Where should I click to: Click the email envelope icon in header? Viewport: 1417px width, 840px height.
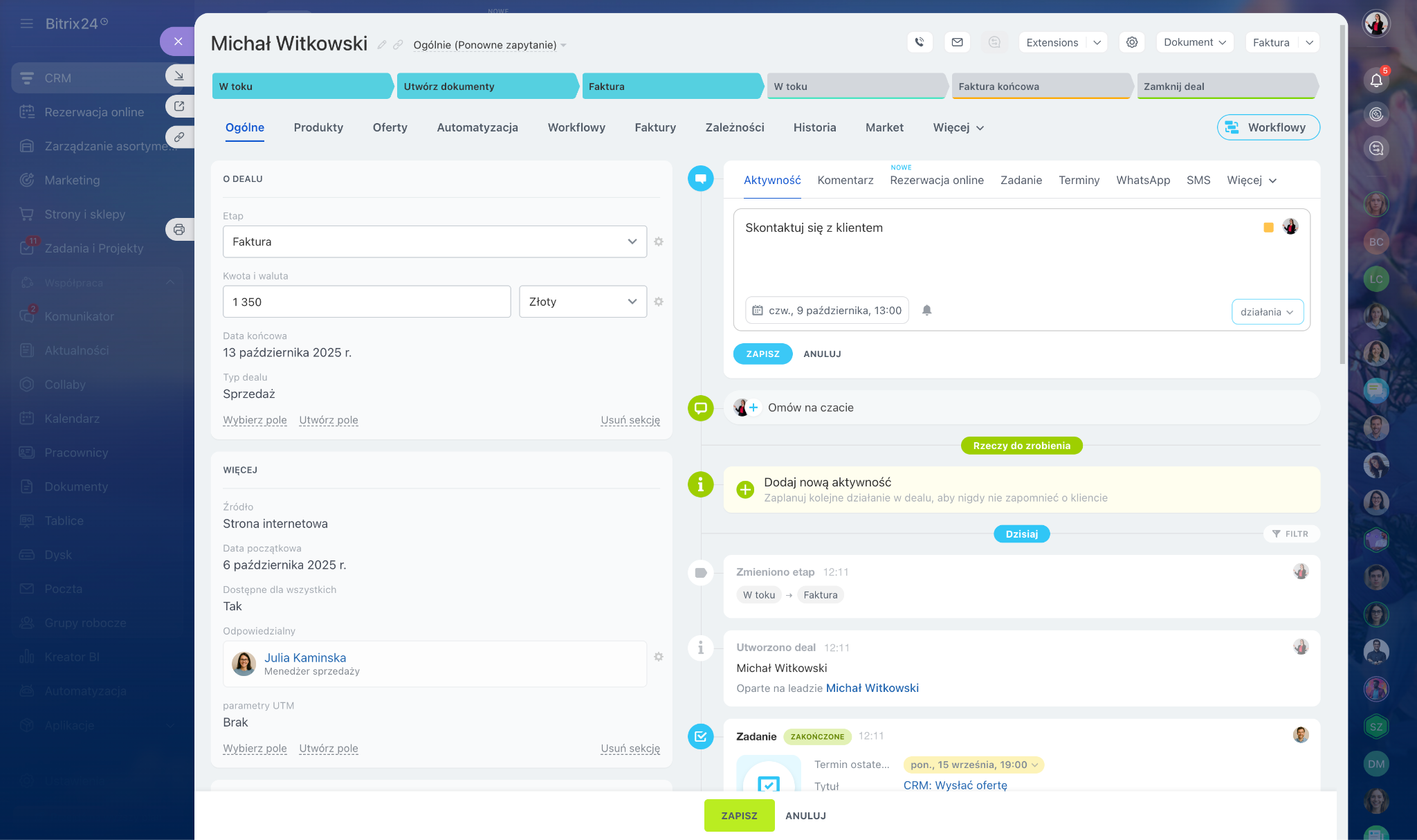coord(957,42)
